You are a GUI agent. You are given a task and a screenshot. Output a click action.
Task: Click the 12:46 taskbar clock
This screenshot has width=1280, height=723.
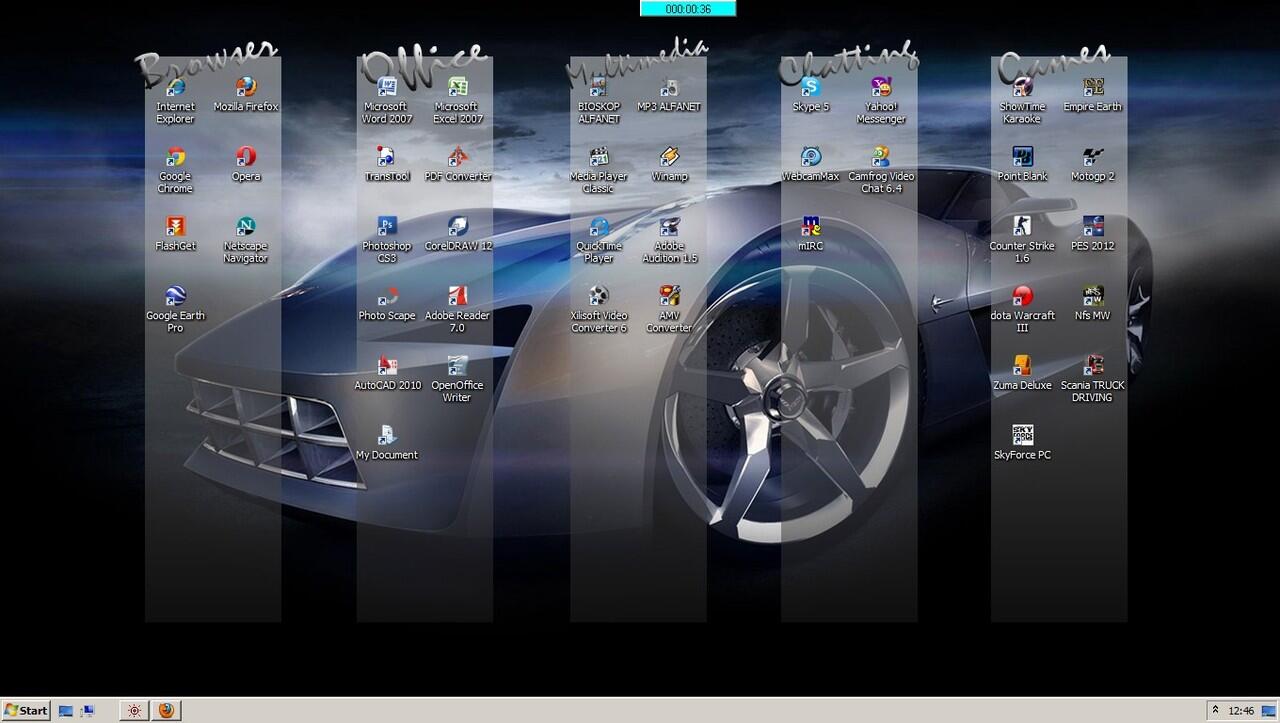coord(1242,711)
